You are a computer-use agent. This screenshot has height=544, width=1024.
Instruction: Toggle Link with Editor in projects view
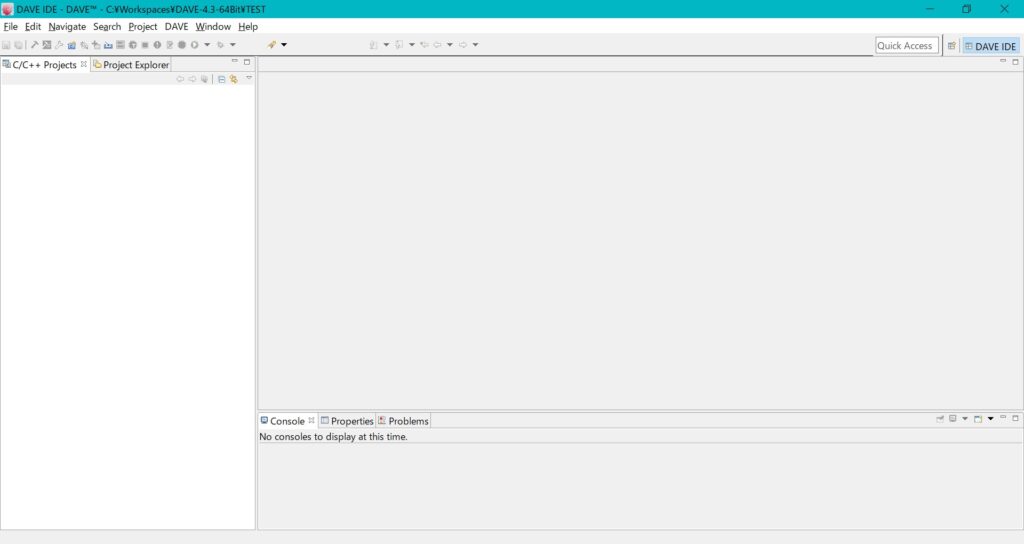tap(233, 79)
